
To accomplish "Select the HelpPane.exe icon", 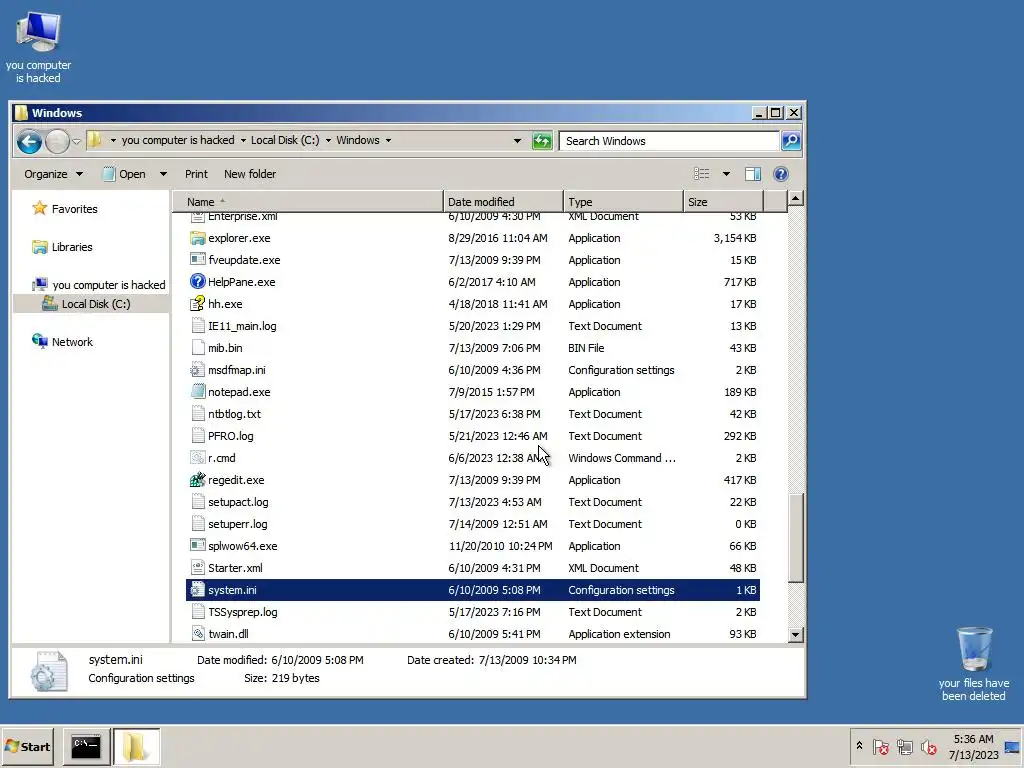I will coord(197,281).
